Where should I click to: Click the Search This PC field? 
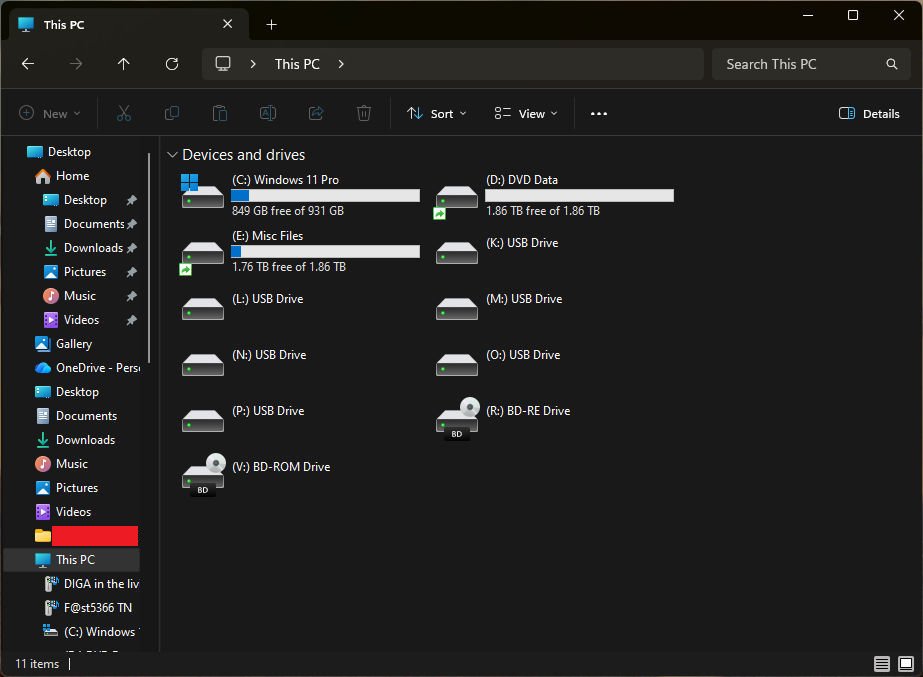pos(812,64)
